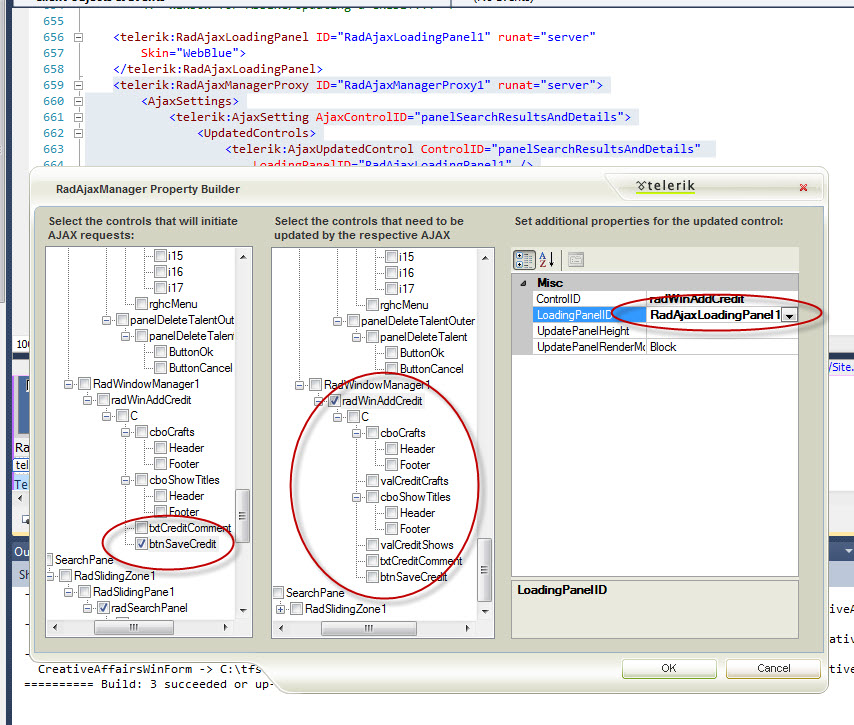Screen dimensions: 854x725
Task: Click the OK button
Action: (x=669, y=668)
